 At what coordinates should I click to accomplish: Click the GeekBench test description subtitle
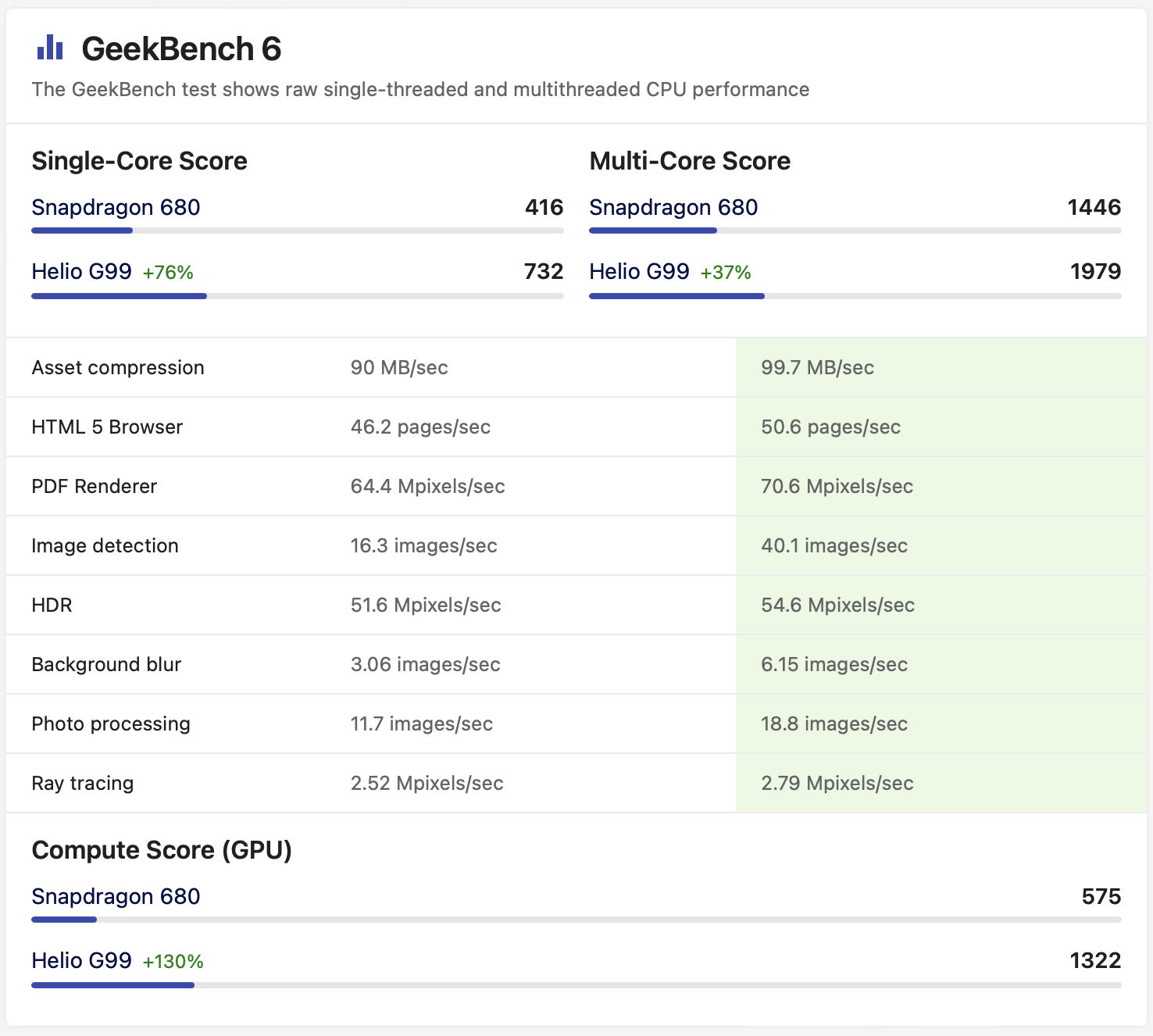[x=420, y=89]
